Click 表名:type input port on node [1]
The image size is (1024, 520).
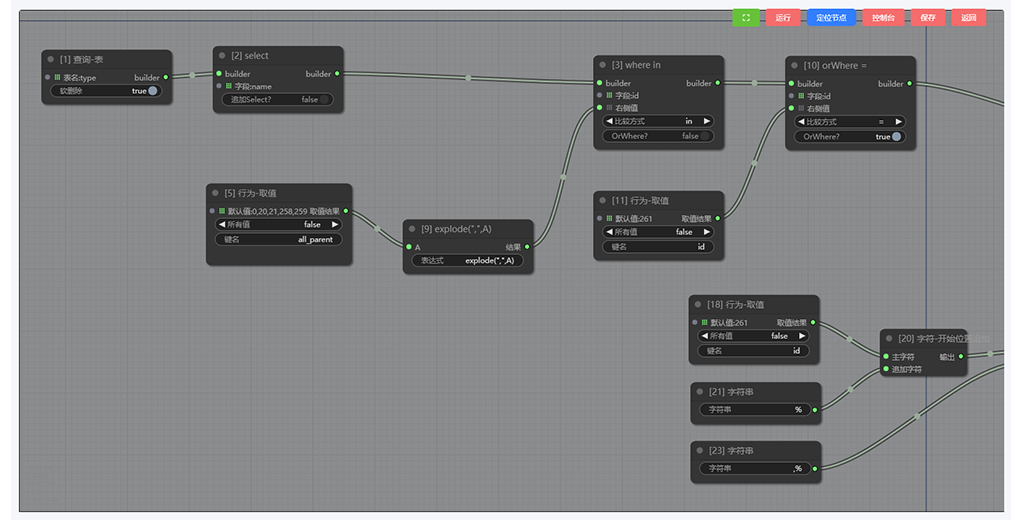click(48, 77)
